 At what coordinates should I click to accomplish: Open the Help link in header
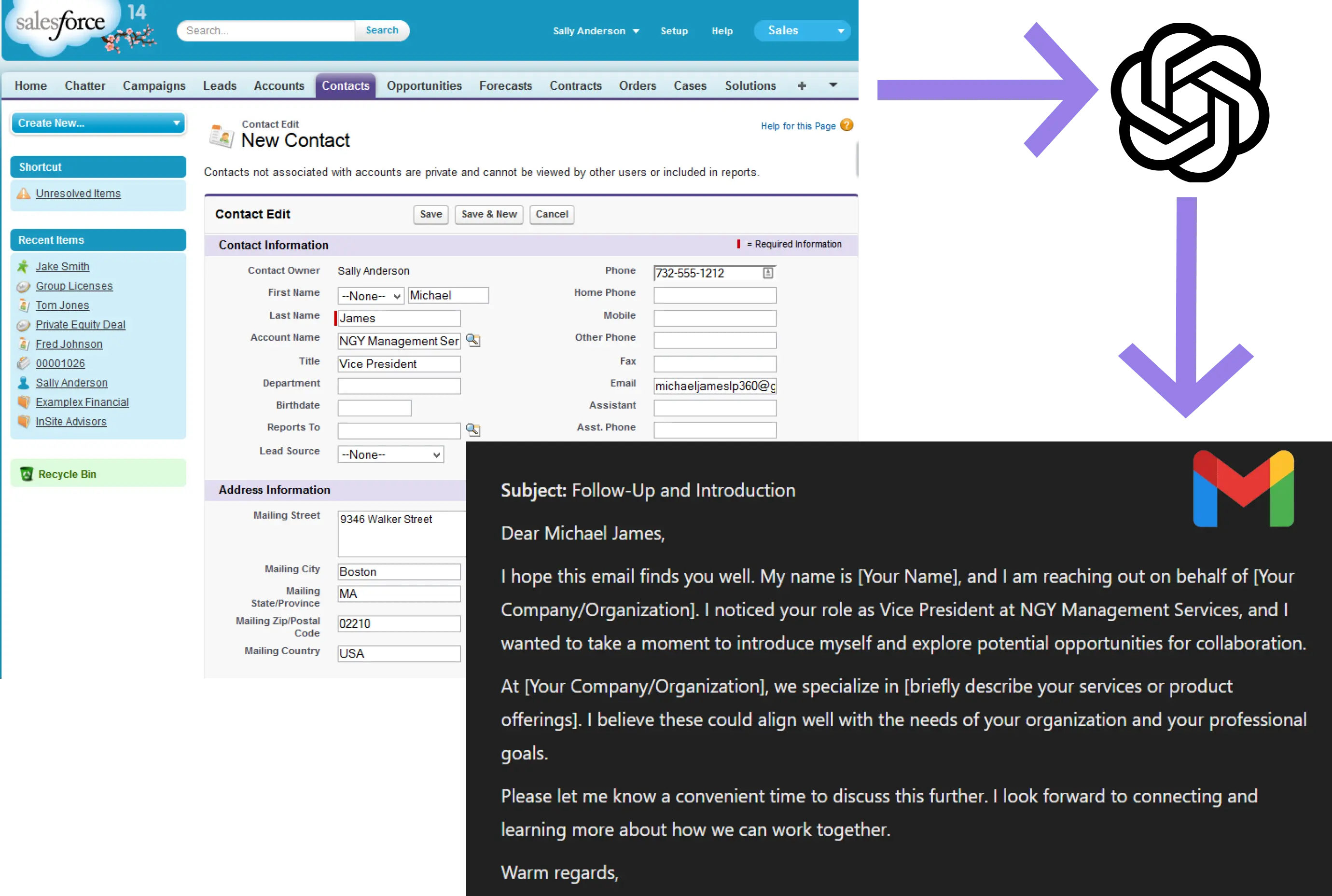coord(722,31)
